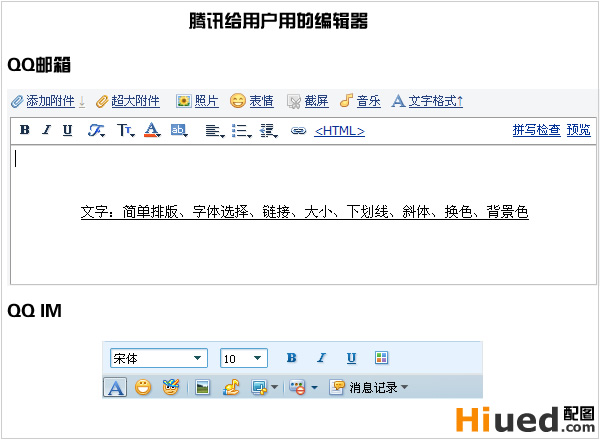Image resolution: width=600 pixels, height=440 pixels.
Task: Click the 添加附件 paperclip icon
Action: pos(17,101)
